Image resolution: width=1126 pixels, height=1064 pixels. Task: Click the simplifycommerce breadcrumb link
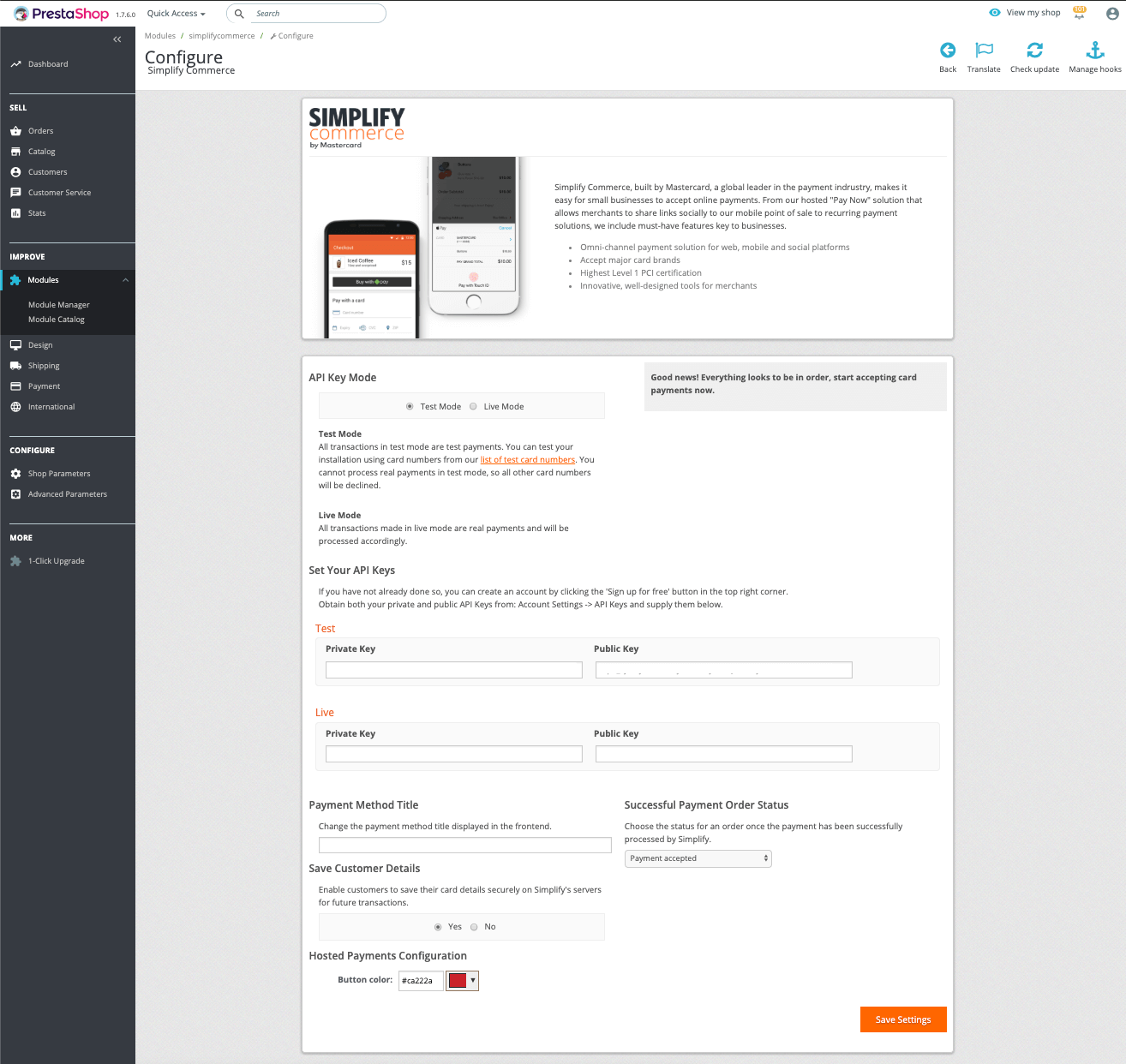click(222, 36)
